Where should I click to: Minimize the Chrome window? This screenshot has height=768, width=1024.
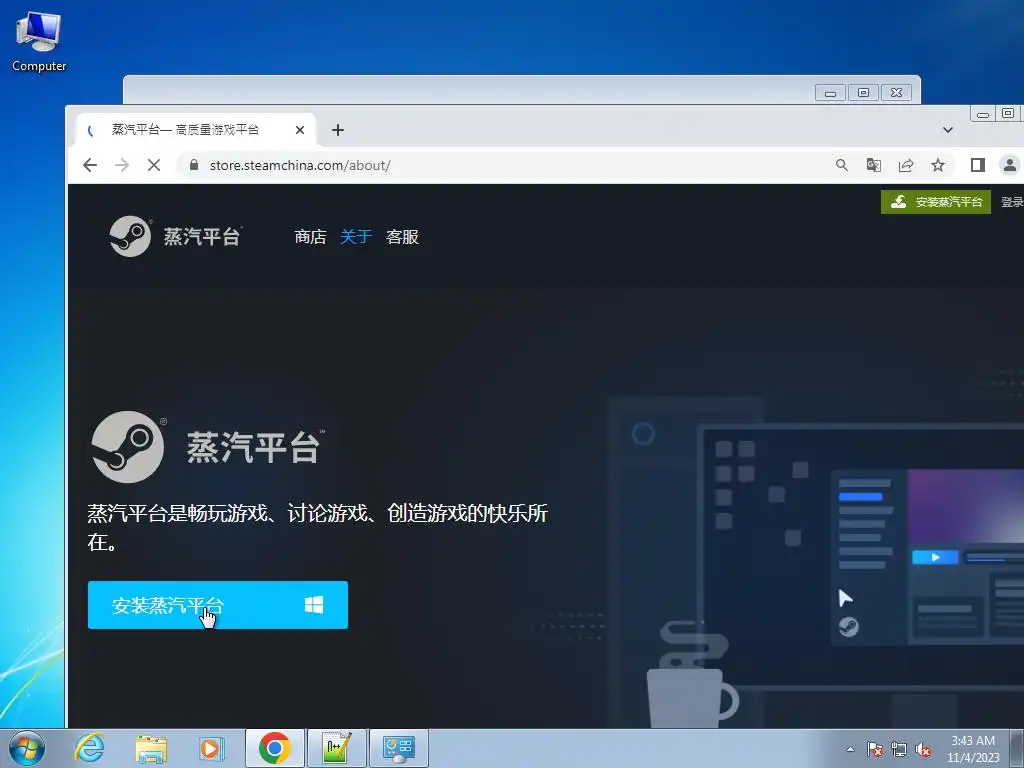point(983,114)
